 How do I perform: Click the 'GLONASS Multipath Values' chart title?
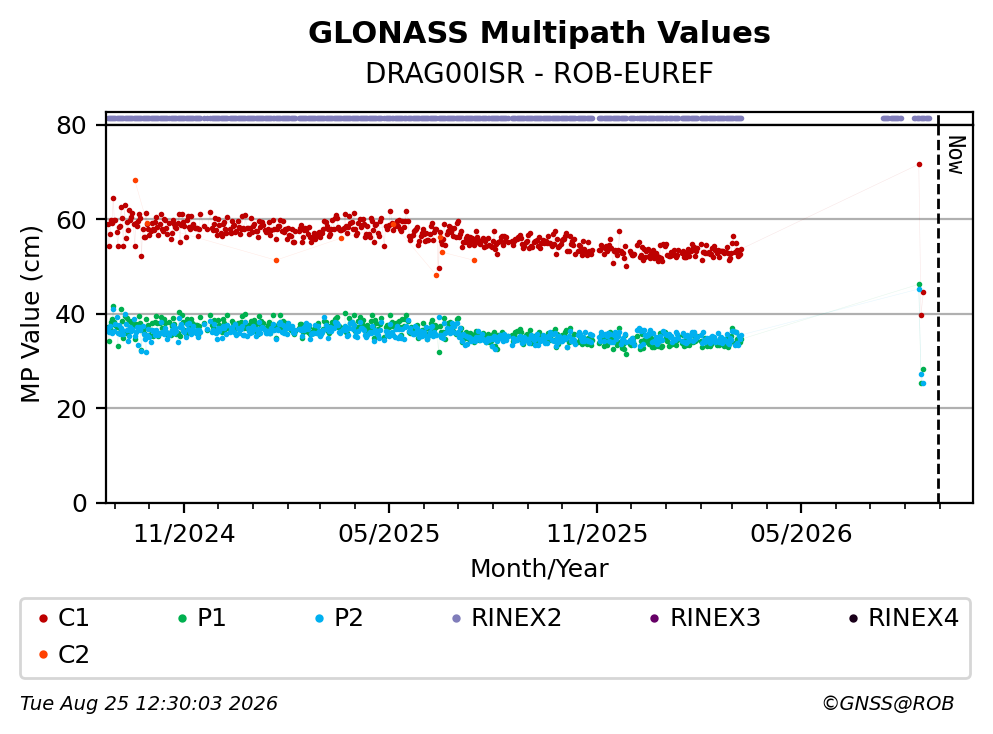539,33
